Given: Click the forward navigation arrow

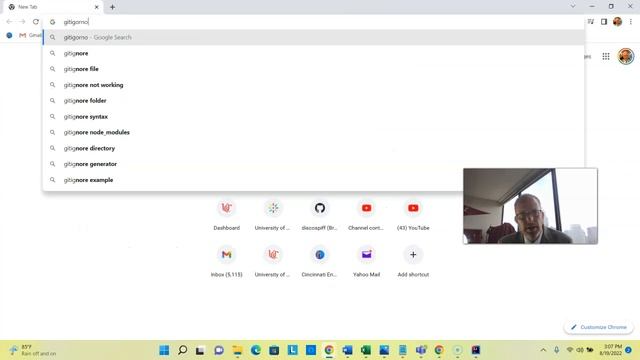Looking at the screenshot, I should pyautogui.click(x=22, y=22).
